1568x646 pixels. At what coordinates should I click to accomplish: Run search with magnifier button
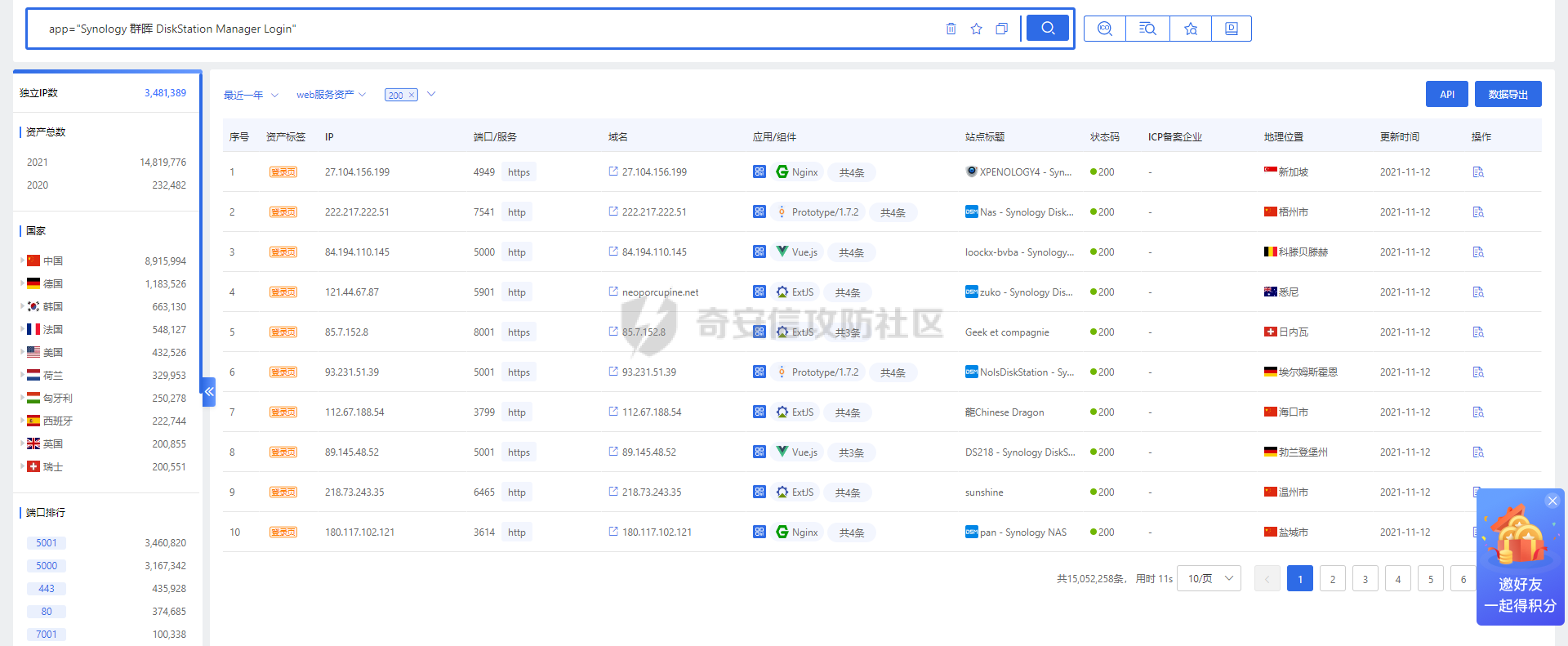(1048, 28)
